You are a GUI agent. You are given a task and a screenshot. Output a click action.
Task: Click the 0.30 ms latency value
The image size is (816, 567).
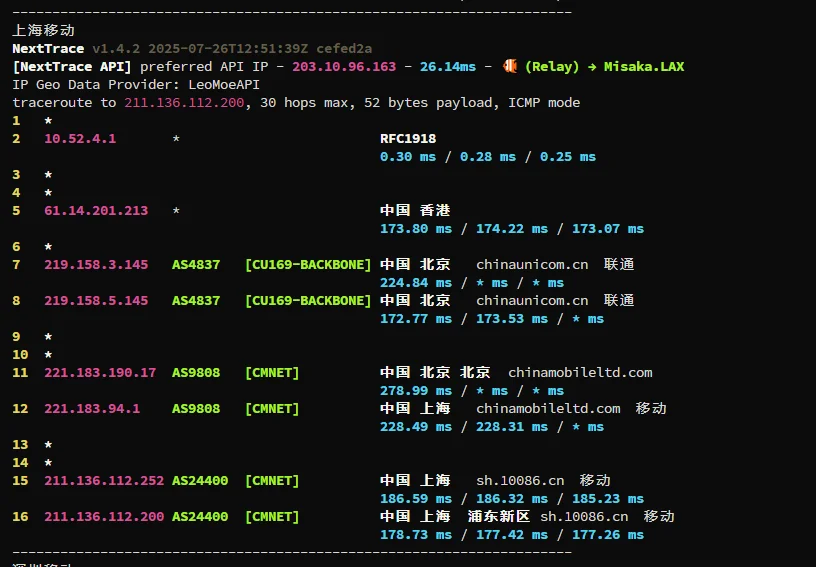pyautogui.click(x=408, y=157)
